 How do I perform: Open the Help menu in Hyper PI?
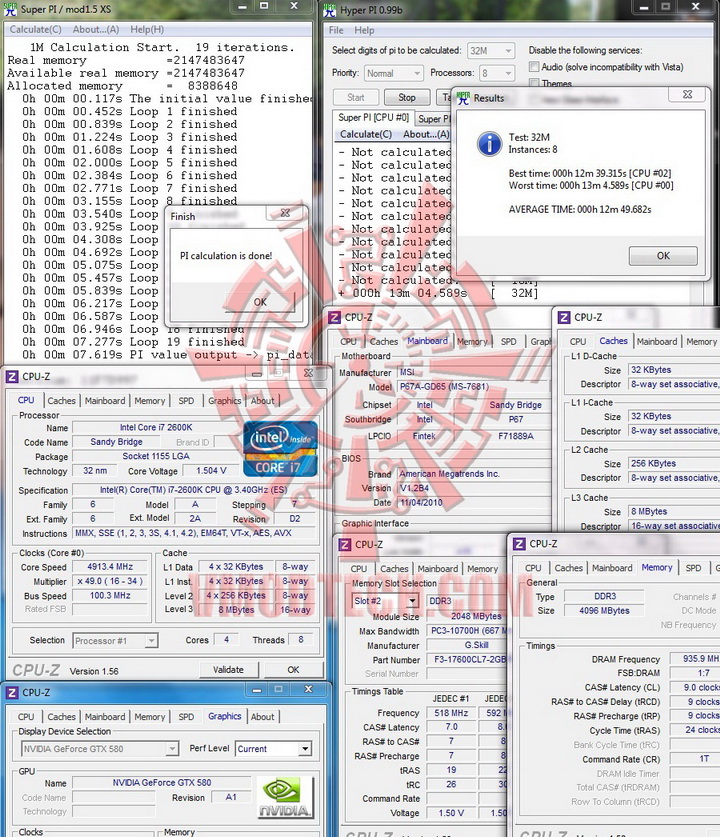coord(364,30)
